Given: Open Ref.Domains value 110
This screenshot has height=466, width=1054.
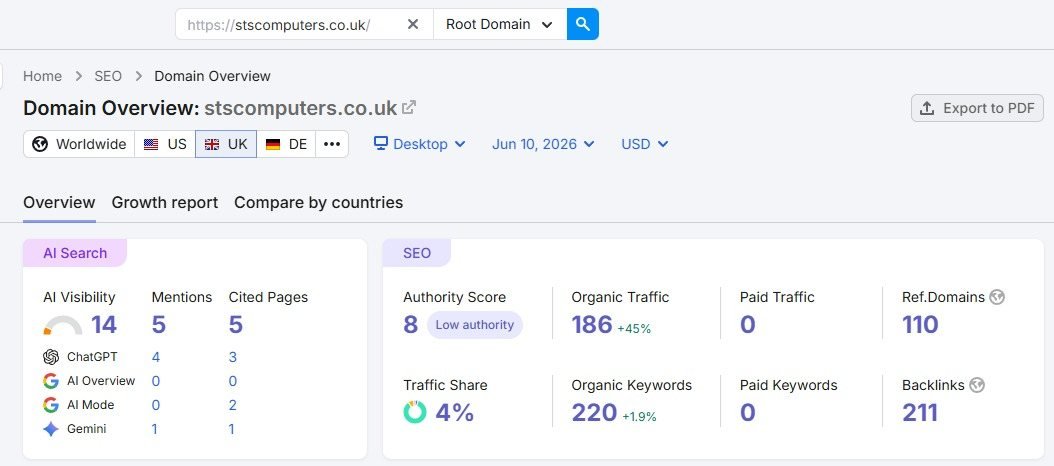Looking at the screenshot, I should coord(920,325).
